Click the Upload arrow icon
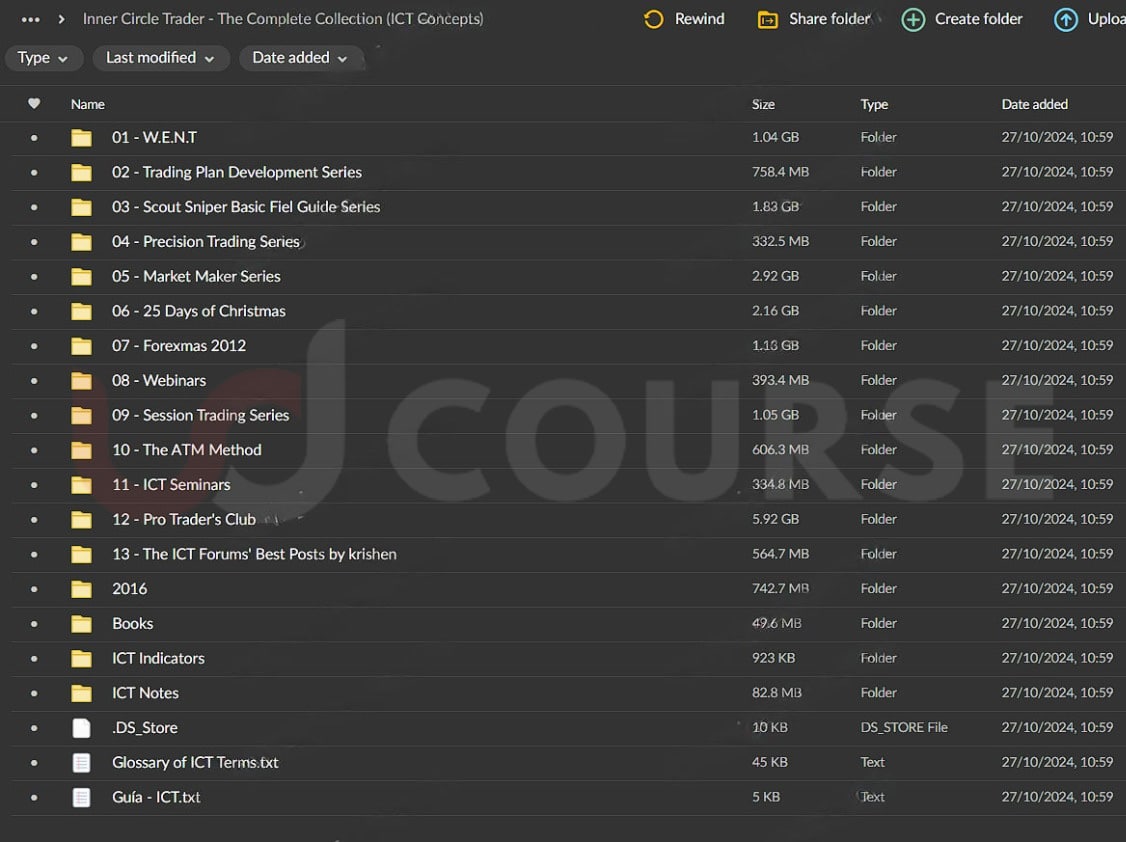 1066,19
